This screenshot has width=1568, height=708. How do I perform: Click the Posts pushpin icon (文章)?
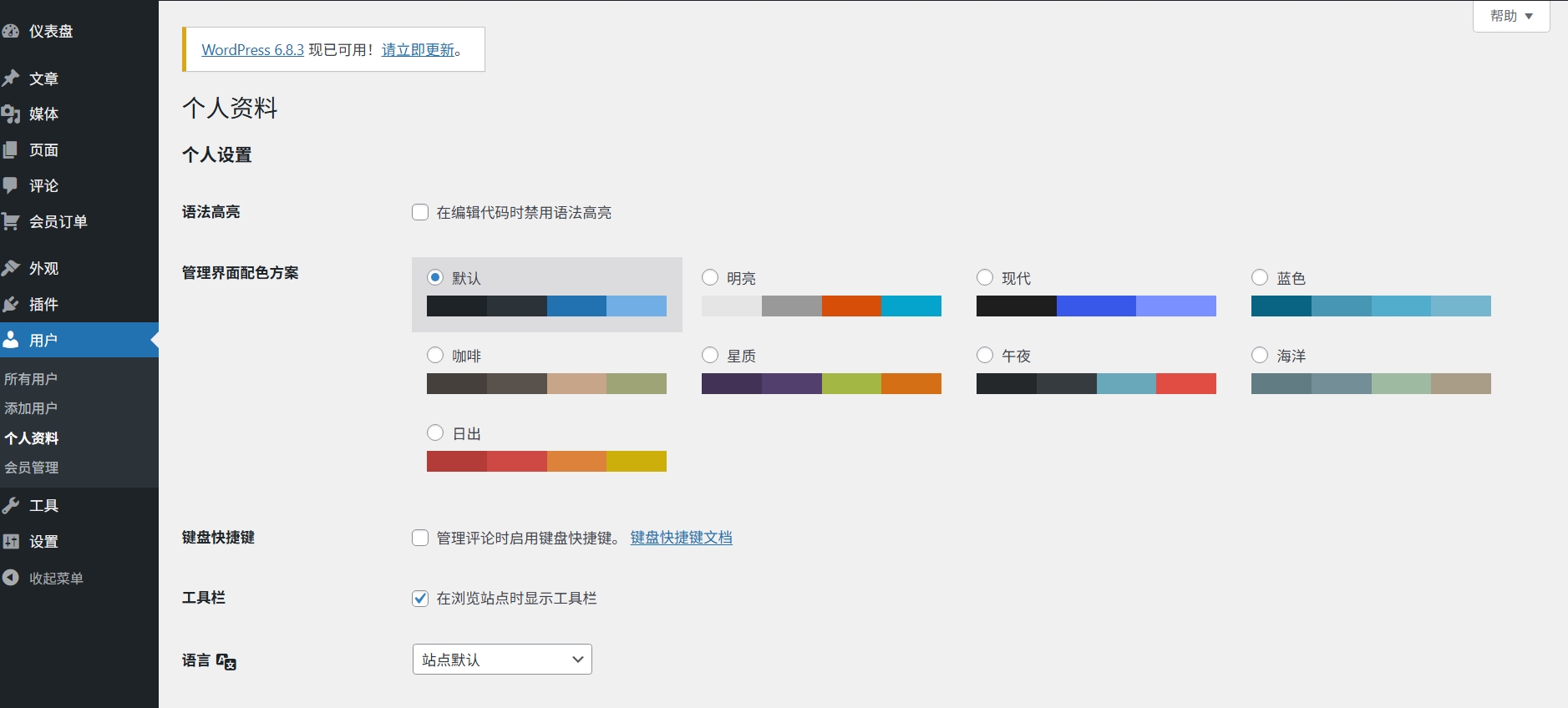click(11, 78)
